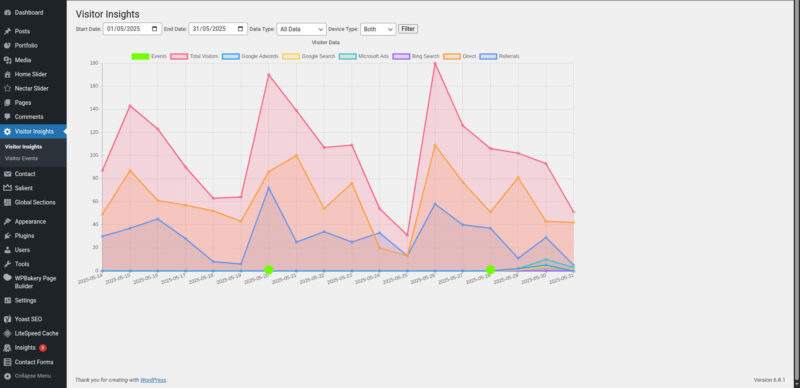
Task: Toggle the Total Visitors legend series
Action: click(x=194, y=56)
